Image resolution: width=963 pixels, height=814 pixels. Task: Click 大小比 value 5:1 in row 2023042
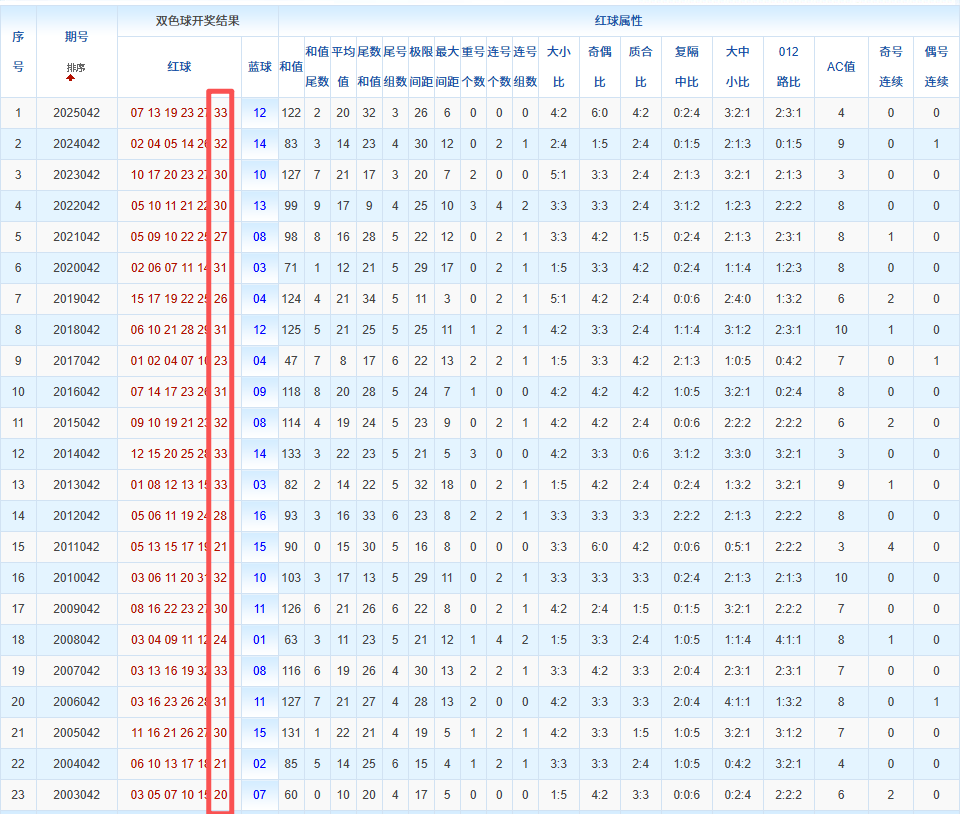tap(559, 175)
